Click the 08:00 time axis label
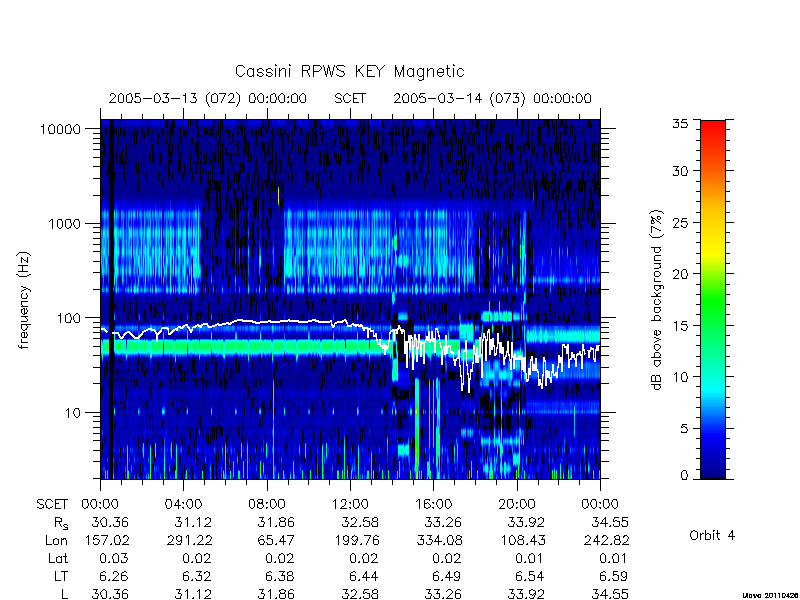 pyautogui.click(x=266, y=505)
